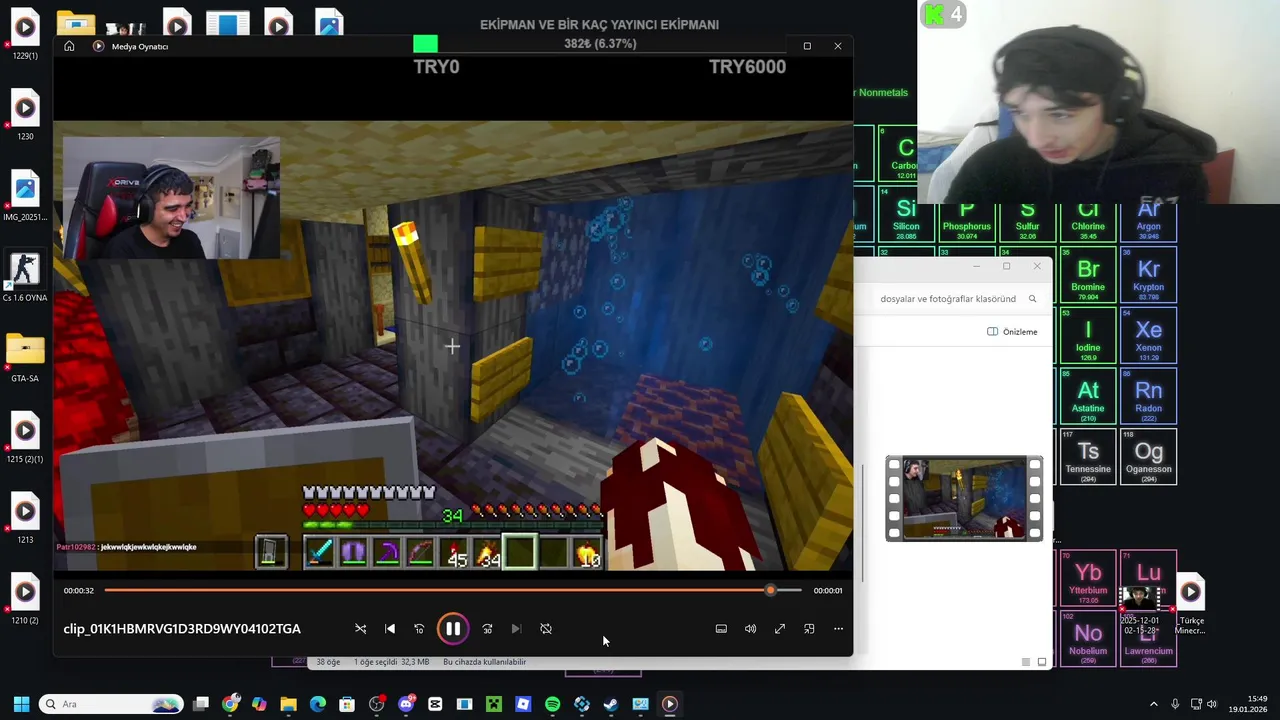The height and width of the screenshot is (720, 1280).
Task: Toggle shuffle in Media Player
Action: coord(361,629)
